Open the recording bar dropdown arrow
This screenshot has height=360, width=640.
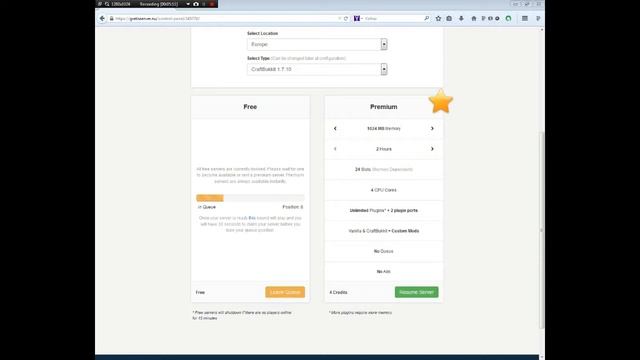pyautogui.click(x=188, y=4)
